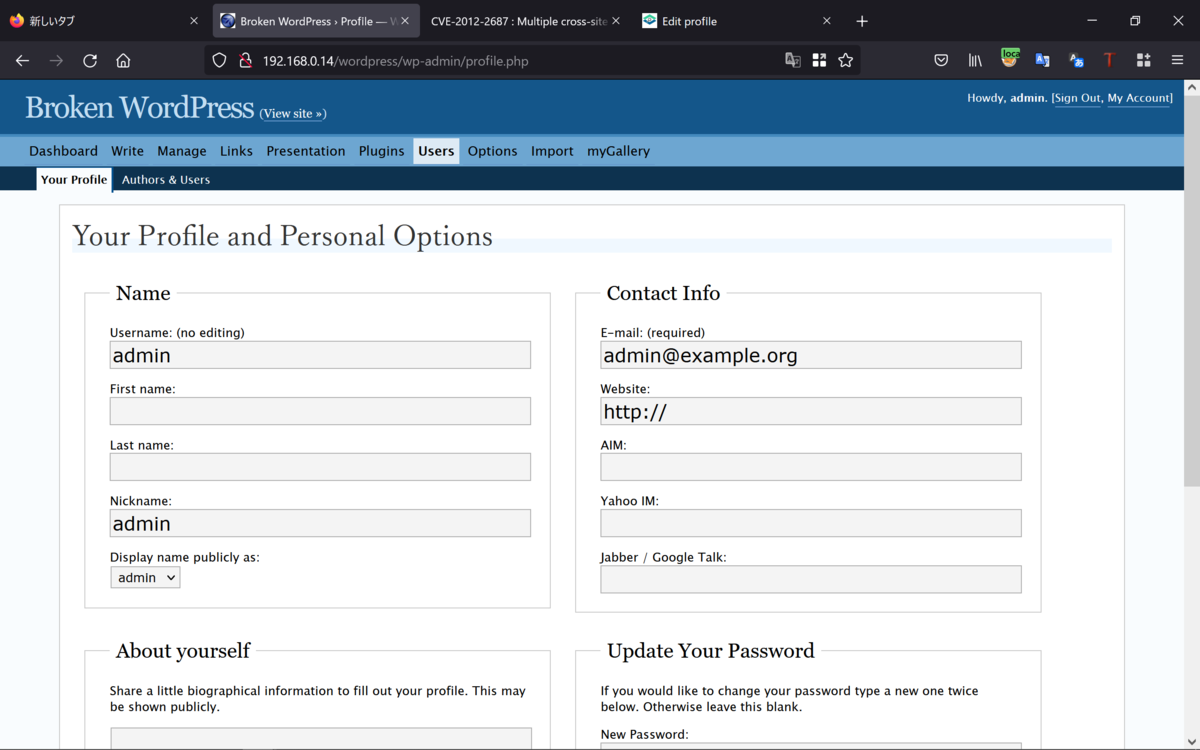This screenshot has width=1200, height=750.
Task: Switch to the 'Edit profile' browser tab
Action: (738, 21)
